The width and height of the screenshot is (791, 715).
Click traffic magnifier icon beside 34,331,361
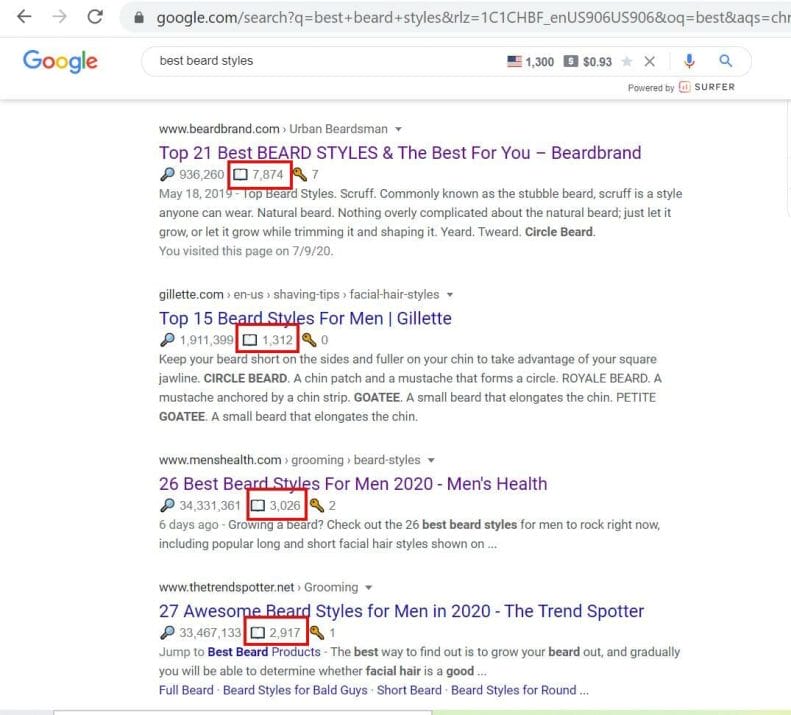click(167, 505)
